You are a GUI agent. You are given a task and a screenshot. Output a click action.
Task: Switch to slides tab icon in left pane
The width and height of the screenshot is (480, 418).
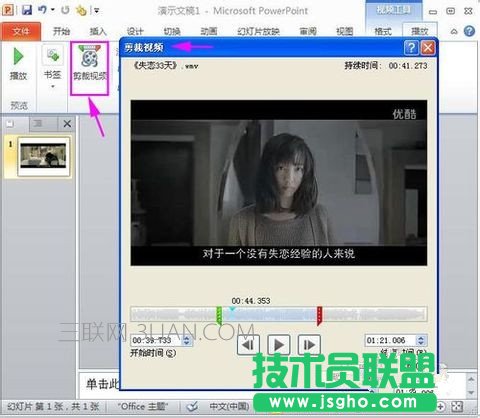[10, 124]
